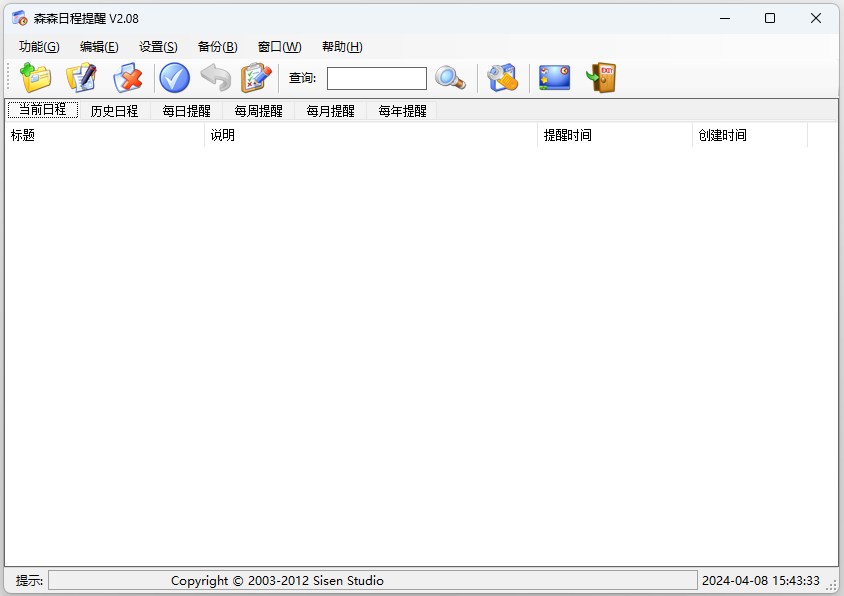Click the clipboard checklist icon
The height and width of the screenshot is (596, 844).
click(x=257, y=78)
